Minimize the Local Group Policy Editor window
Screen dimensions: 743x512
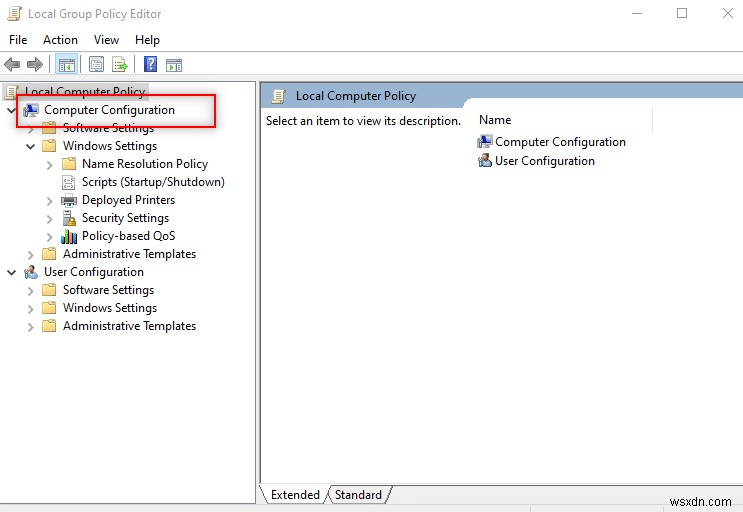[x=637, y=13]
